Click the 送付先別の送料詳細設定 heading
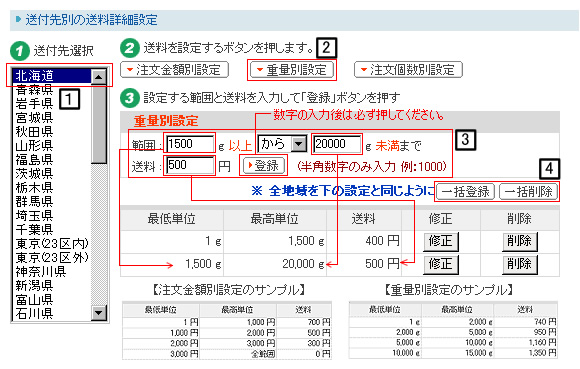The image size is (580, 369). pyautogui.click(x=92, y=20)
